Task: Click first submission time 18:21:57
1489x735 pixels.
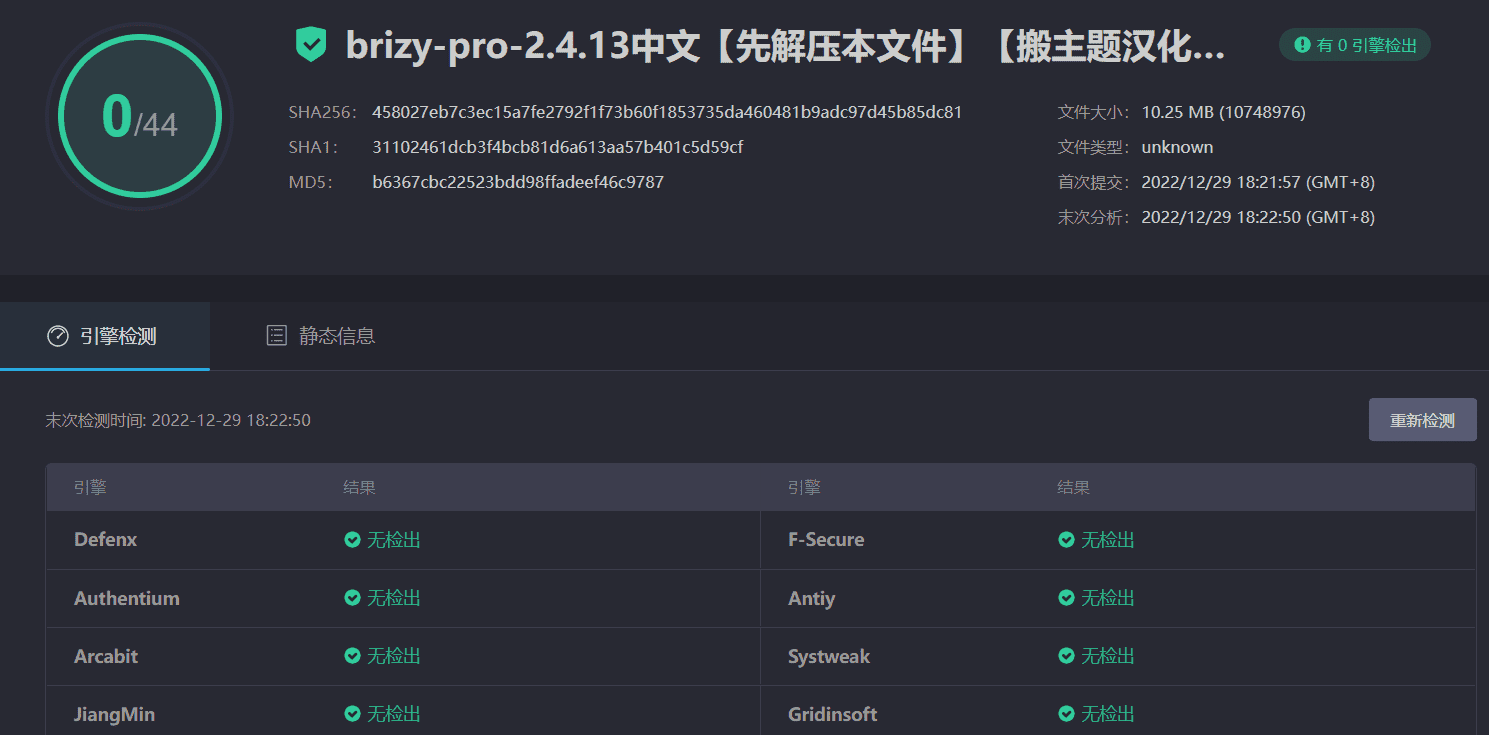Action: (1258, 182)
